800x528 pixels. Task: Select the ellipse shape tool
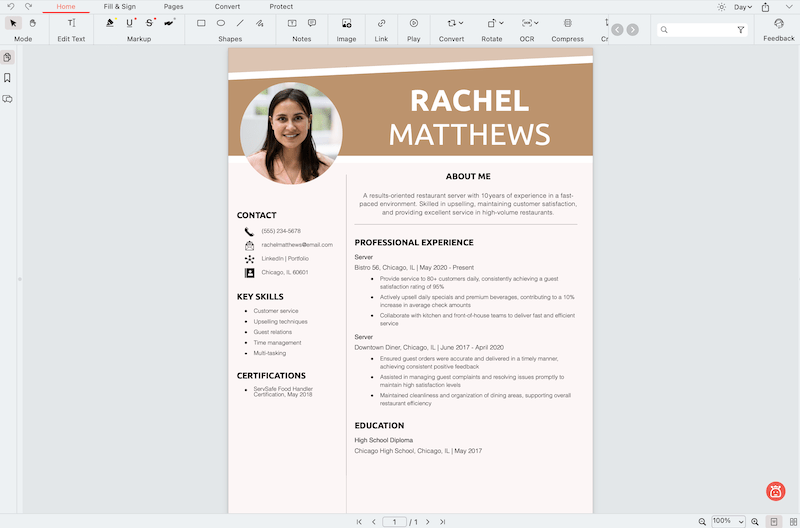pos(220,23)
